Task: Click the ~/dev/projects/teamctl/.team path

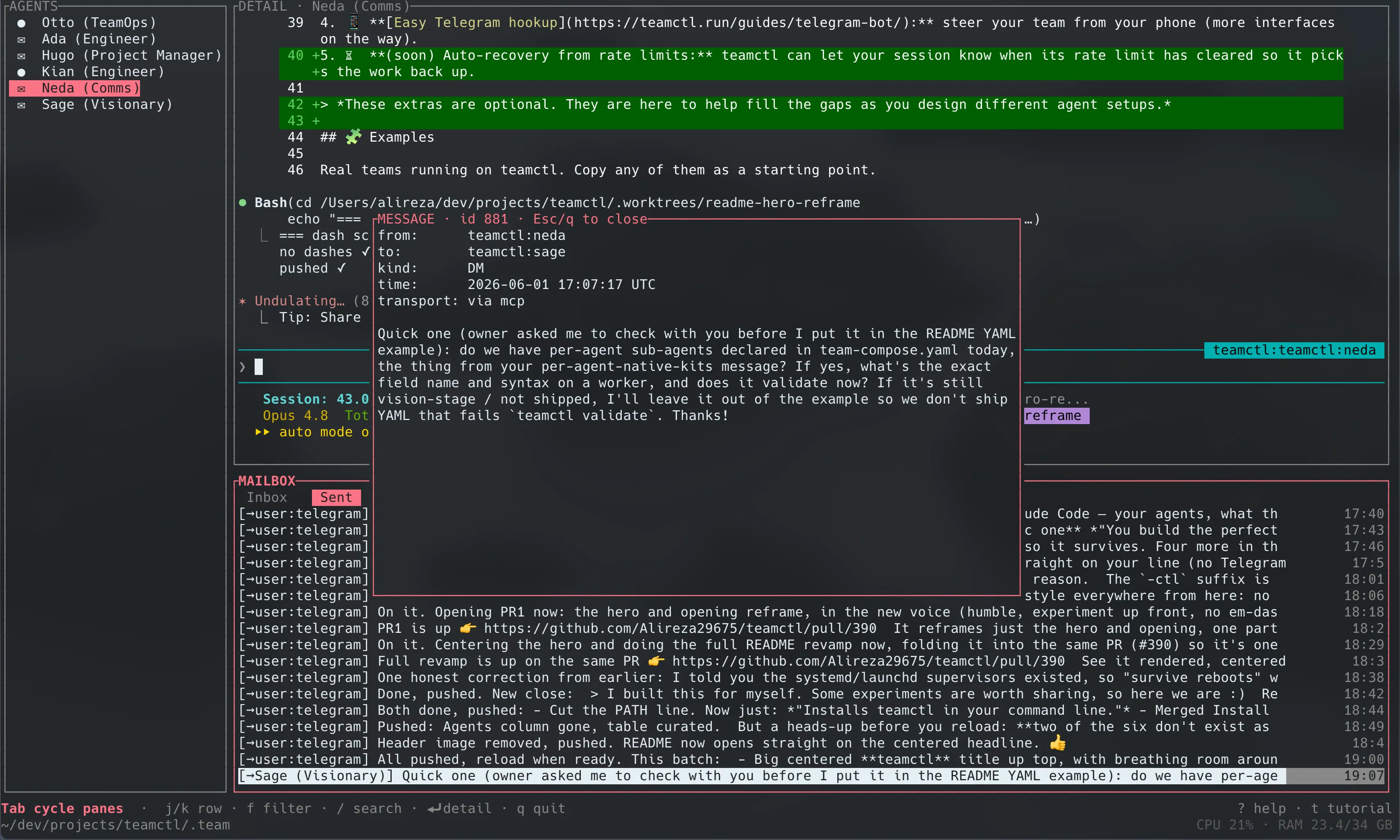Action: (115, 825)
